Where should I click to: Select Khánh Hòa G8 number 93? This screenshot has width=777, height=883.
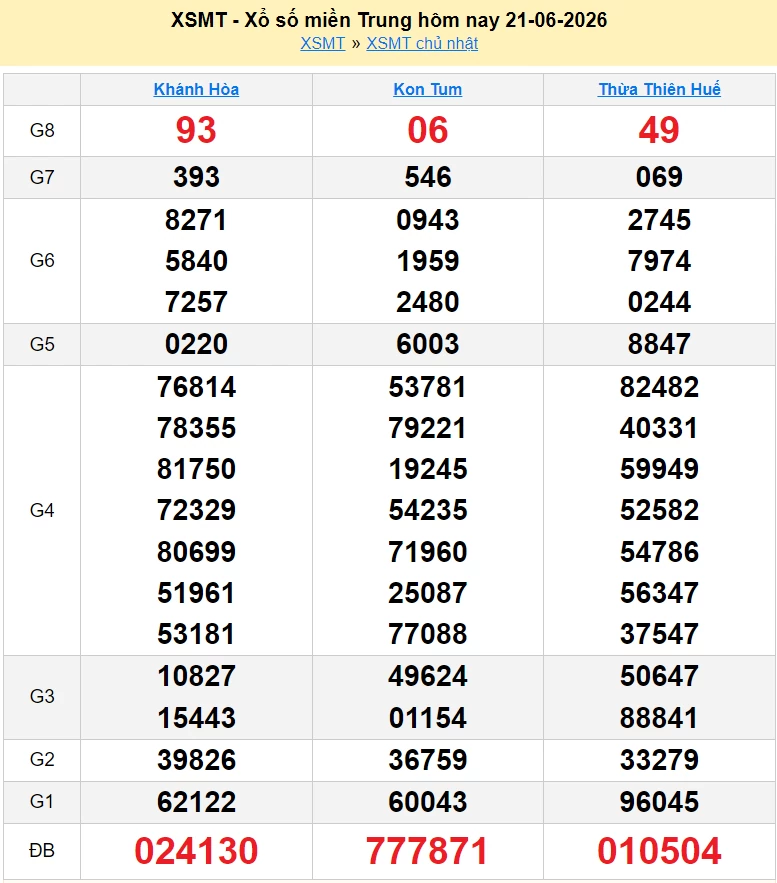click(x=196, y=130)
